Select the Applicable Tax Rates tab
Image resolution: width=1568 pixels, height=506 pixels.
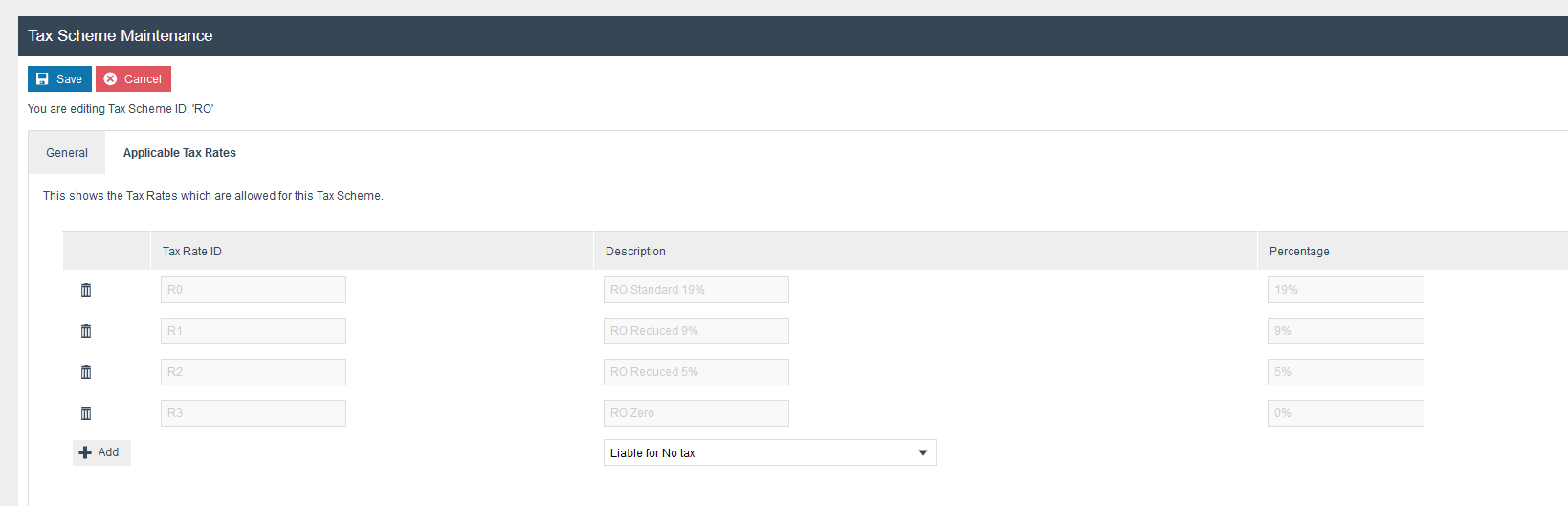tap(180, 153)
